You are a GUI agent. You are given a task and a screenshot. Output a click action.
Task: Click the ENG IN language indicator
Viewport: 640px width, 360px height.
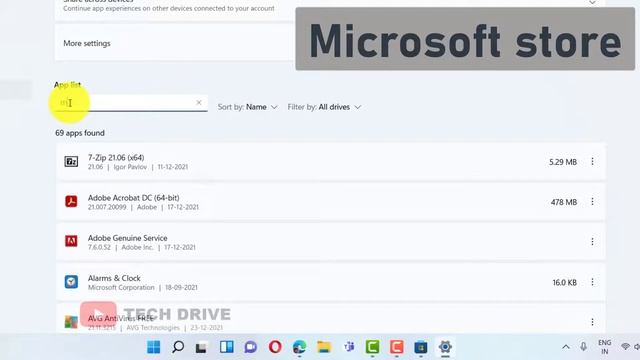pos(604,347)
